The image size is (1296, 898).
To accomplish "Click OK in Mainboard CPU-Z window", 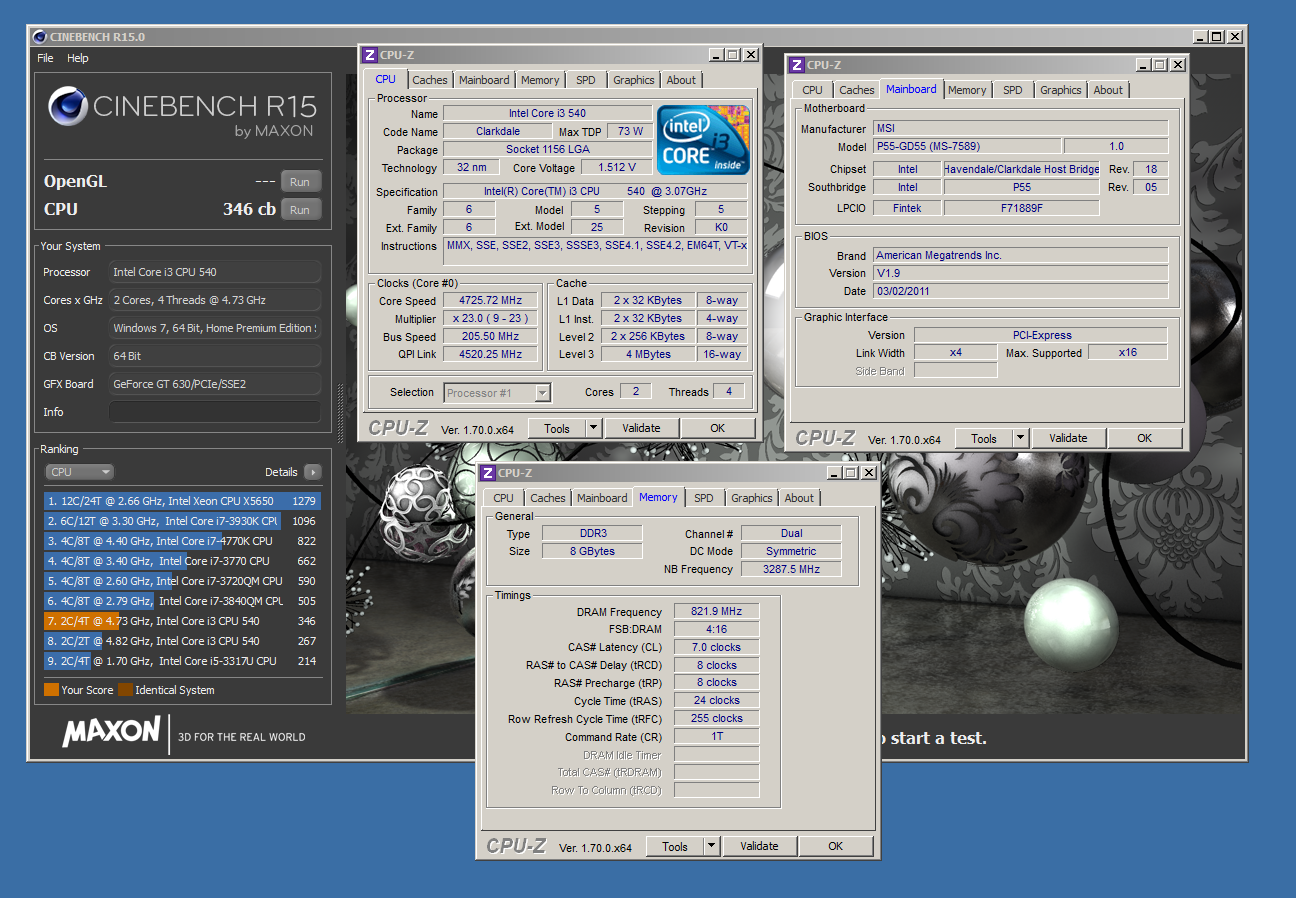I will [1144, 438].
